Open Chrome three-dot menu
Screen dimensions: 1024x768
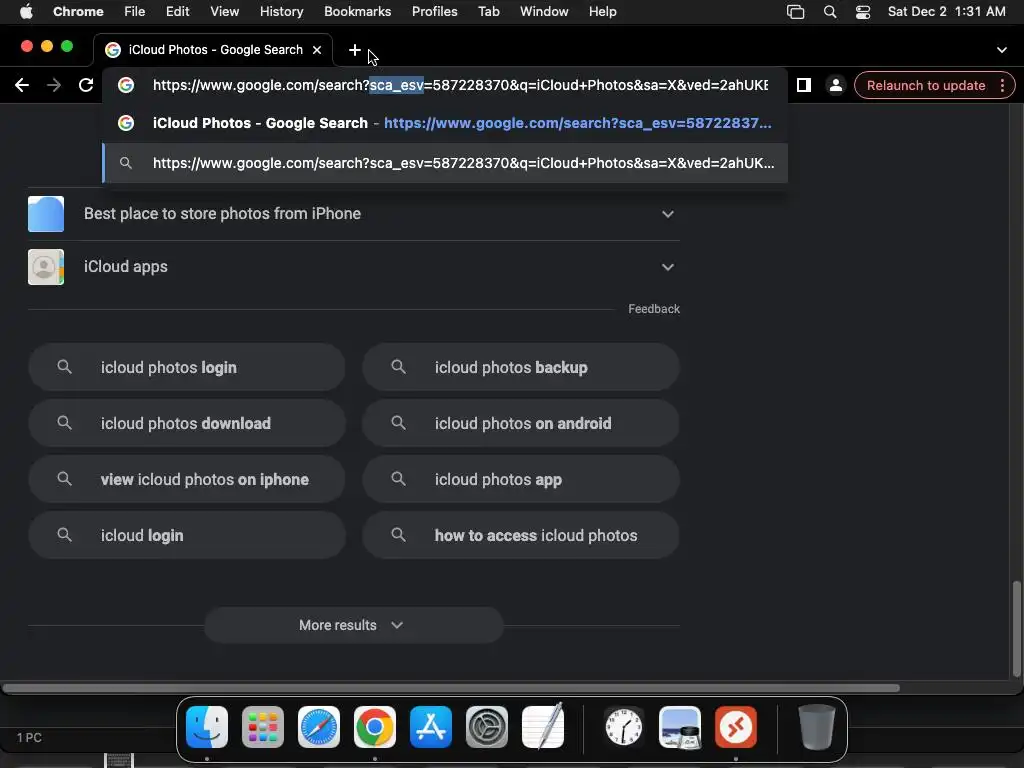[x=1002, y=85]
